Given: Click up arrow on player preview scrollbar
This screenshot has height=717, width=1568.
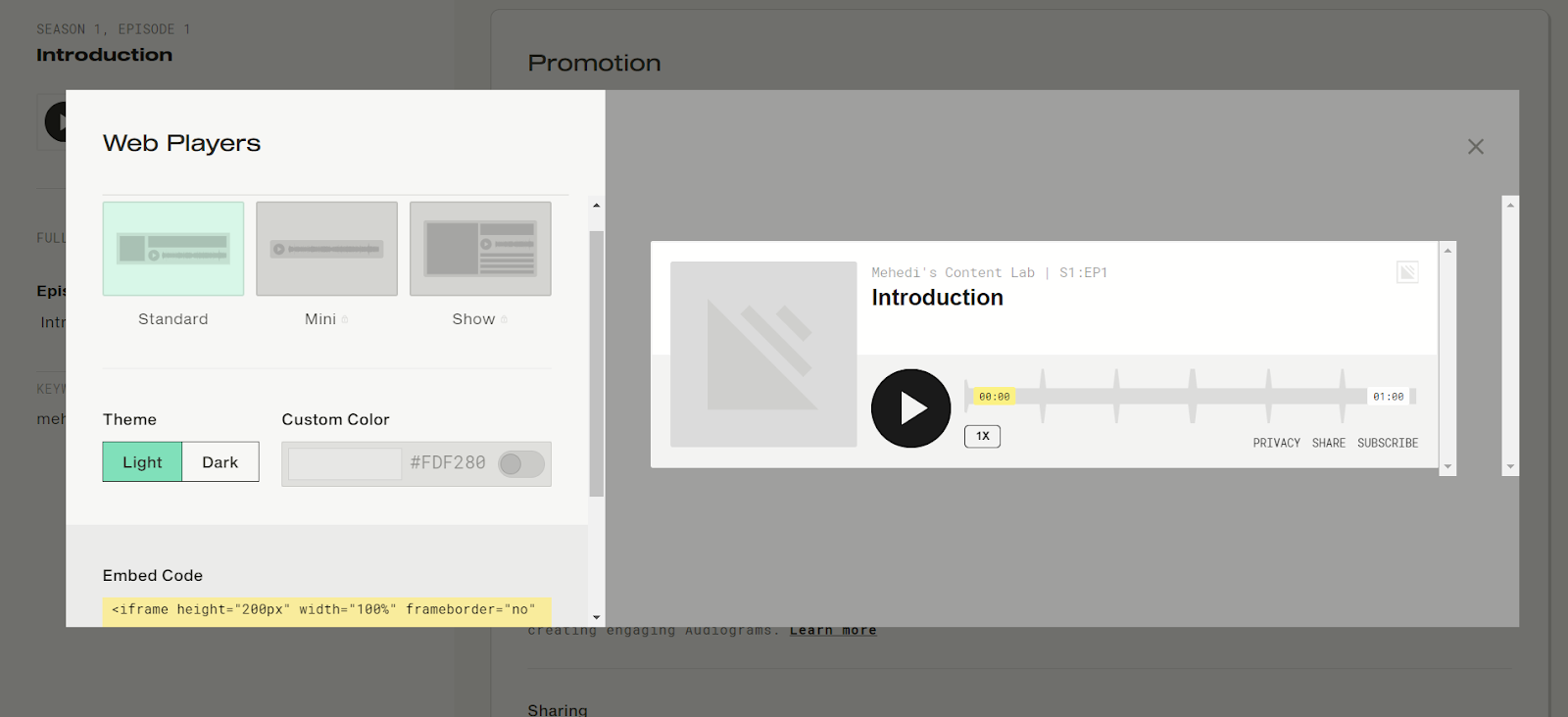Looking at the screenshot, I should tap(1447, 251).
